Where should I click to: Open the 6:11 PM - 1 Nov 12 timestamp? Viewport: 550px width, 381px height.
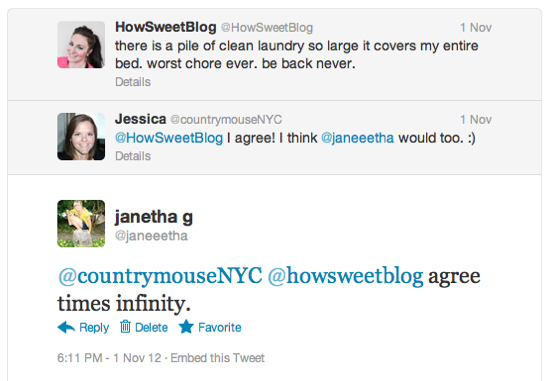109,358
